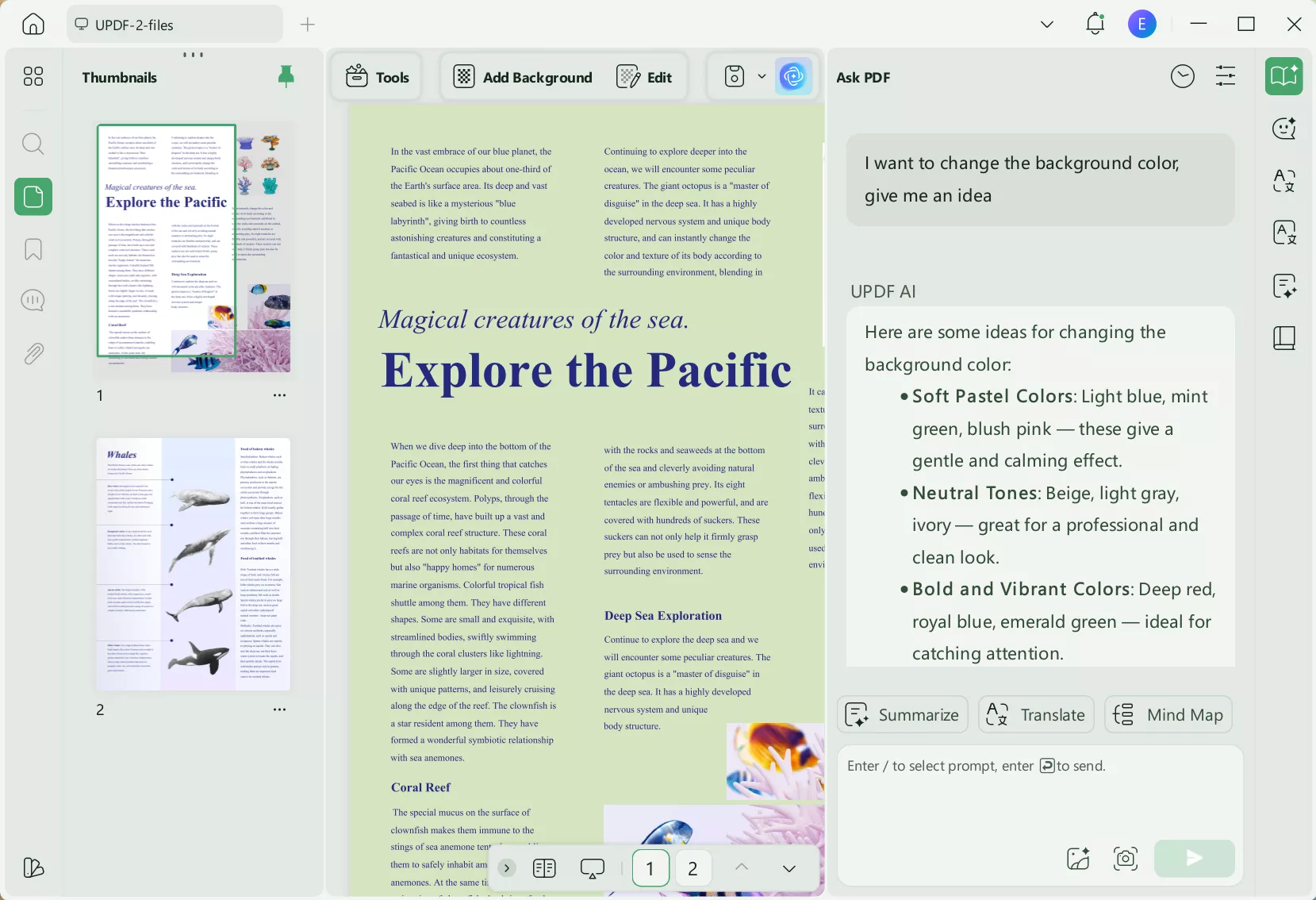This screenshot has height=900, width=1316.
Task: Click the 'Soft Pastel Colors' suggestion text
Action: click(x=992, y=396)
